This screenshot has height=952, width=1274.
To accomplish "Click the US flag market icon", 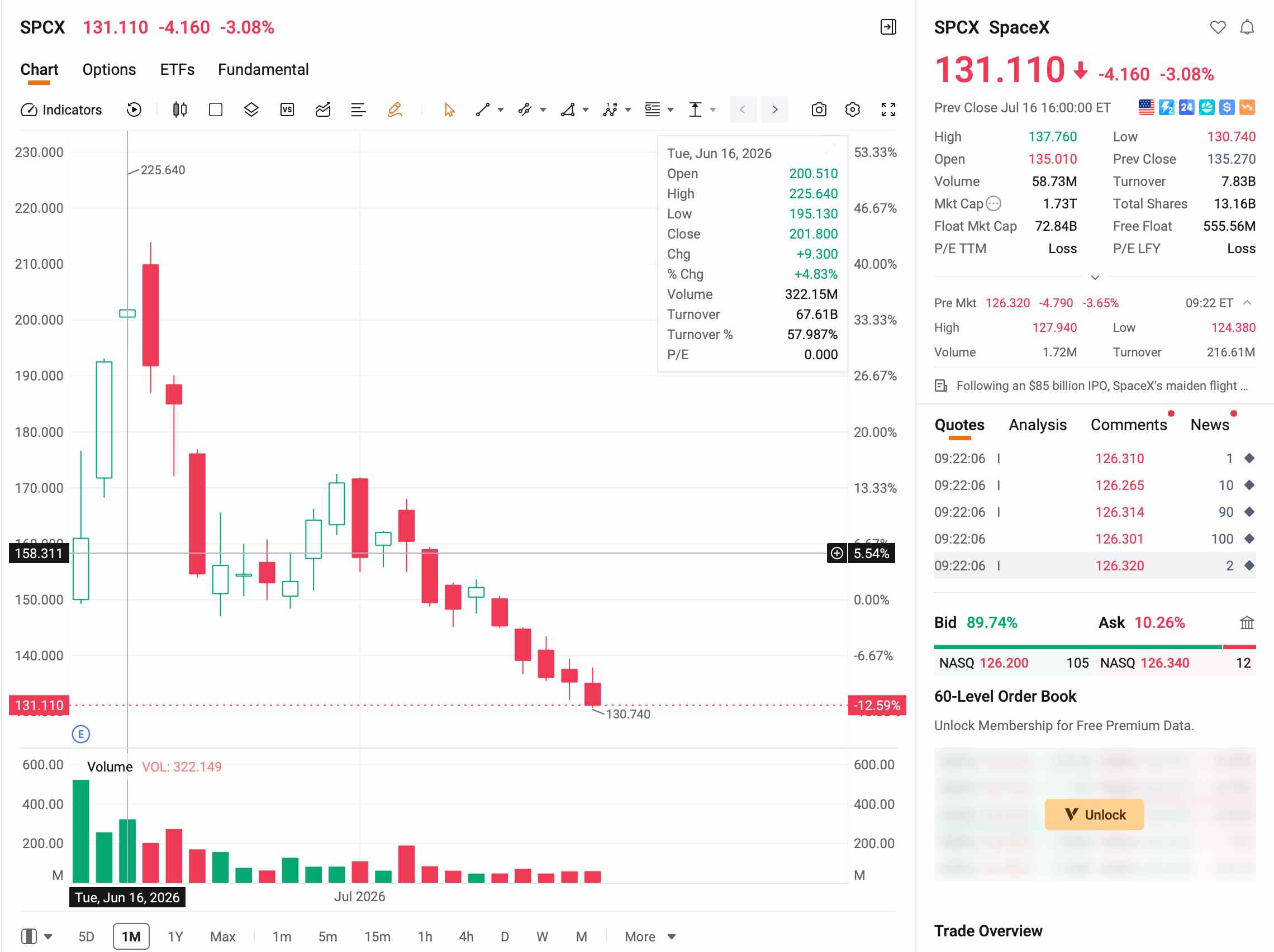I will 1146,108.
